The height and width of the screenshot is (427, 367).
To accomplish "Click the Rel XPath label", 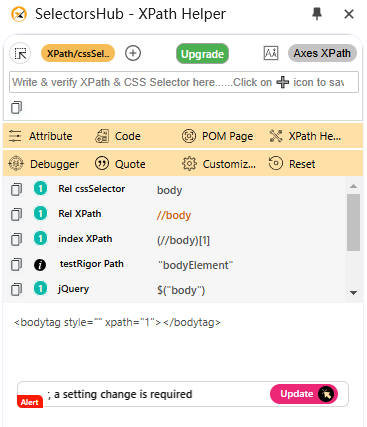I will [x=80, y=214].
